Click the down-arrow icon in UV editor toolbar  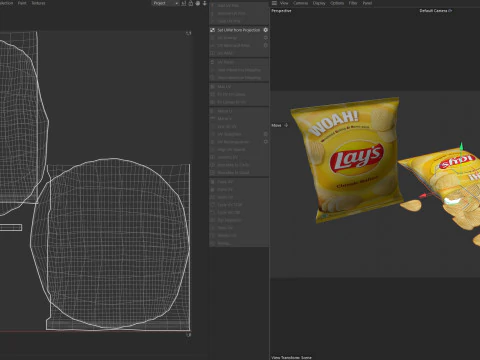(x=205, y=3)
